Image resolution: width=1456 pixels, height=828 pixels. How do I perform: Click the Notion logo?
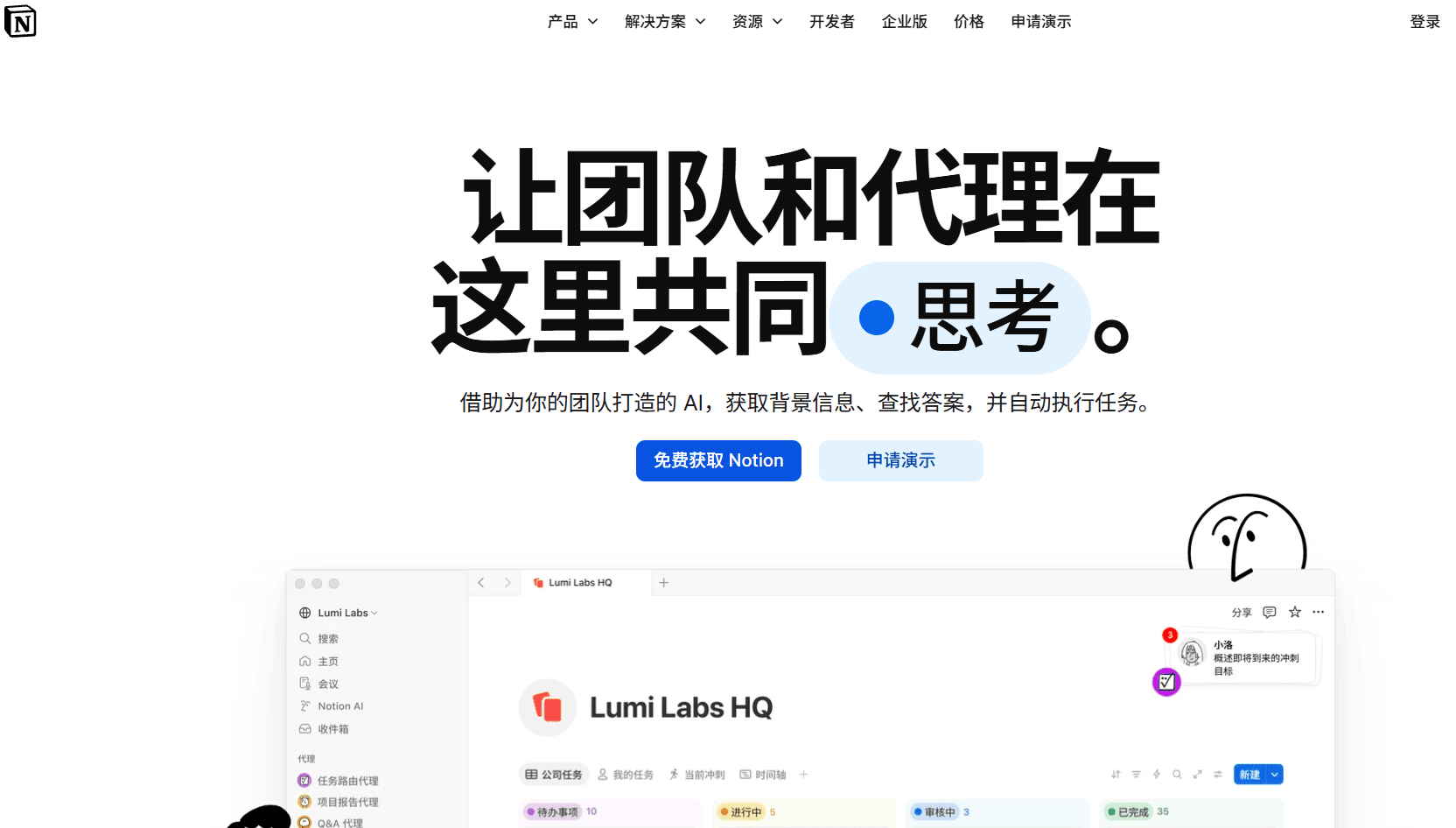pyautogui.click(x=20, y=21)
